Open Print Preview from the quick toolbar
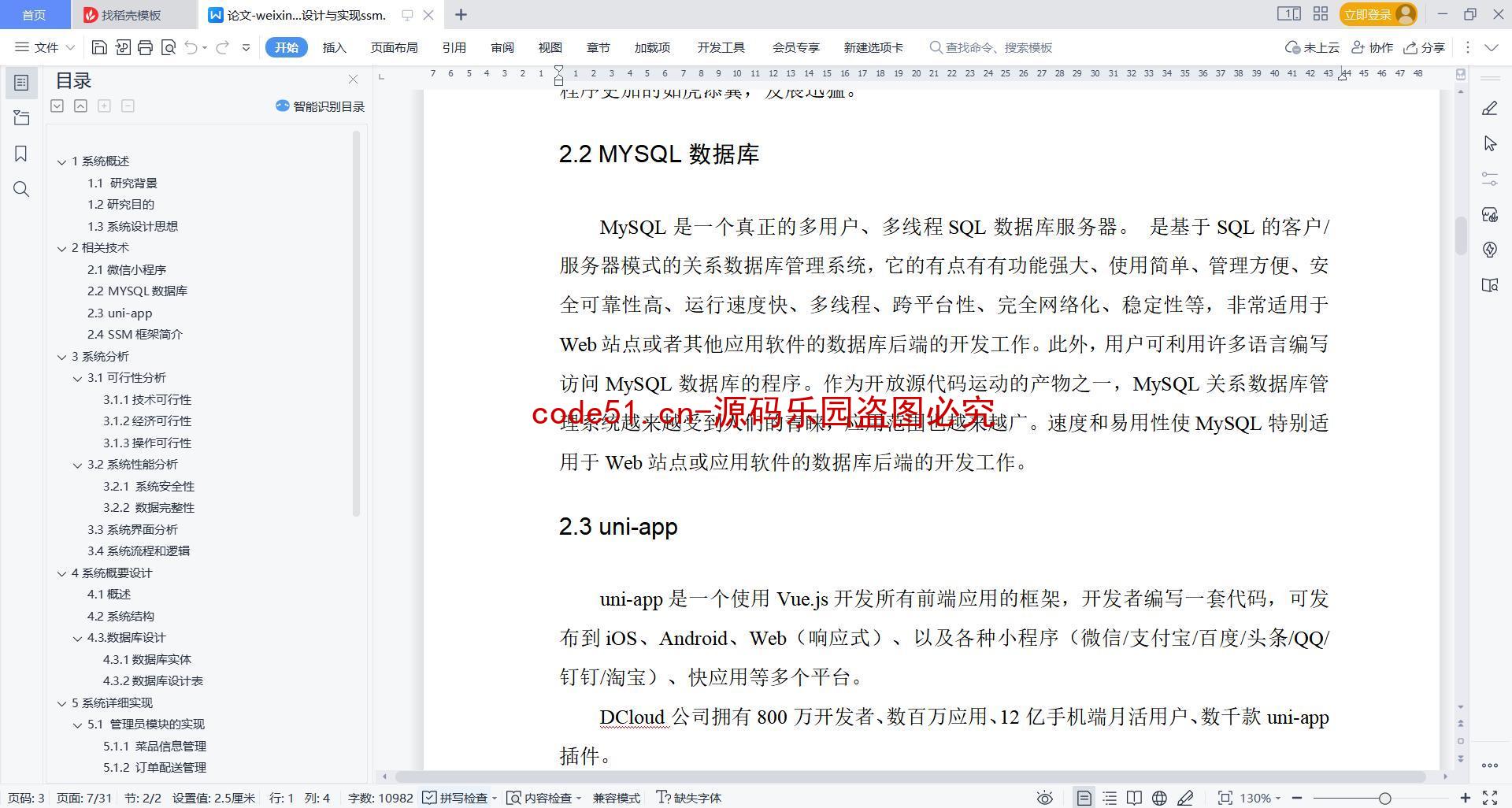 tap(168, 47)
